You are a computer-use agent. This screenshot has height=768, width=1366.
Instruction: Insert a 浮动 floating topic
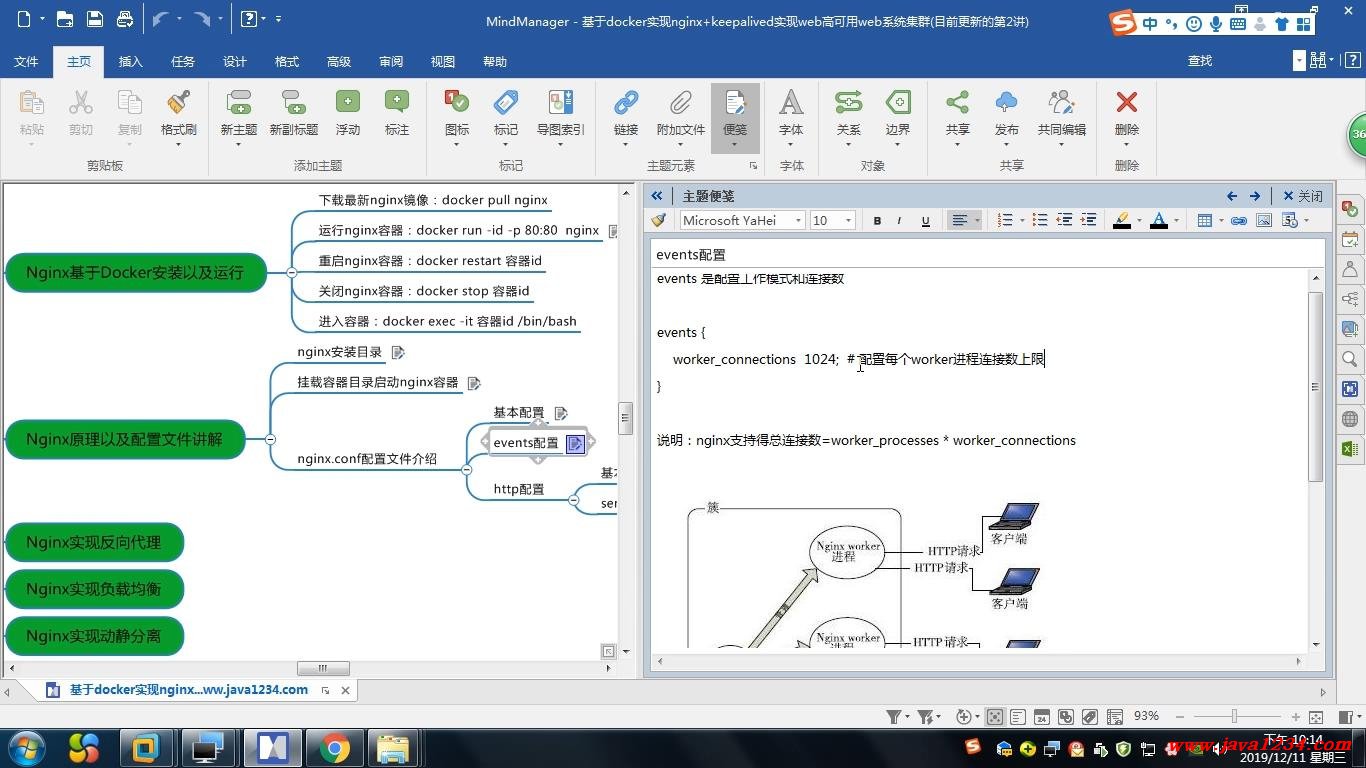click(x=348, y=103)
